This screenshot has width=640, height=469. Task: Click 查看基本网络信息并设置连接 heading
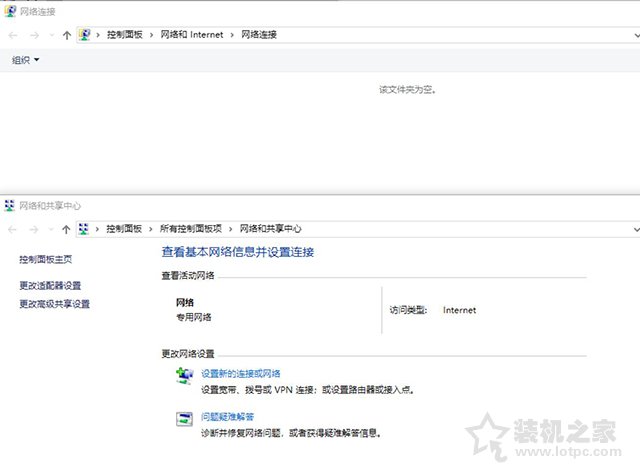coord(238,252)
